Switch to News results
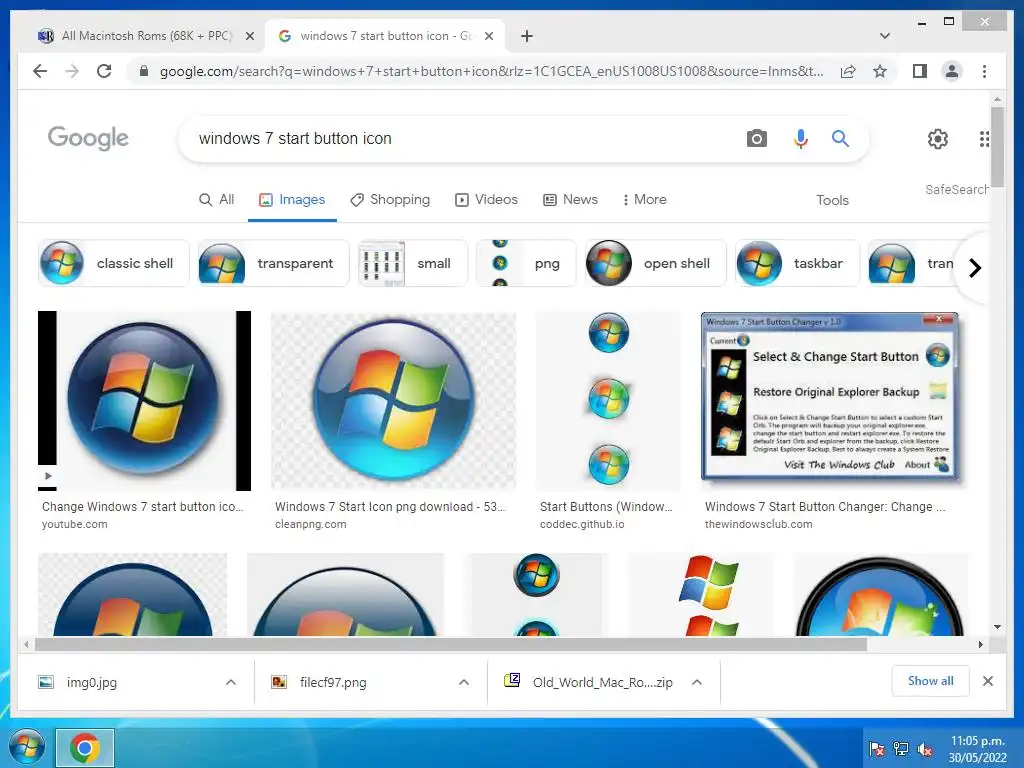 pos(570,200)
